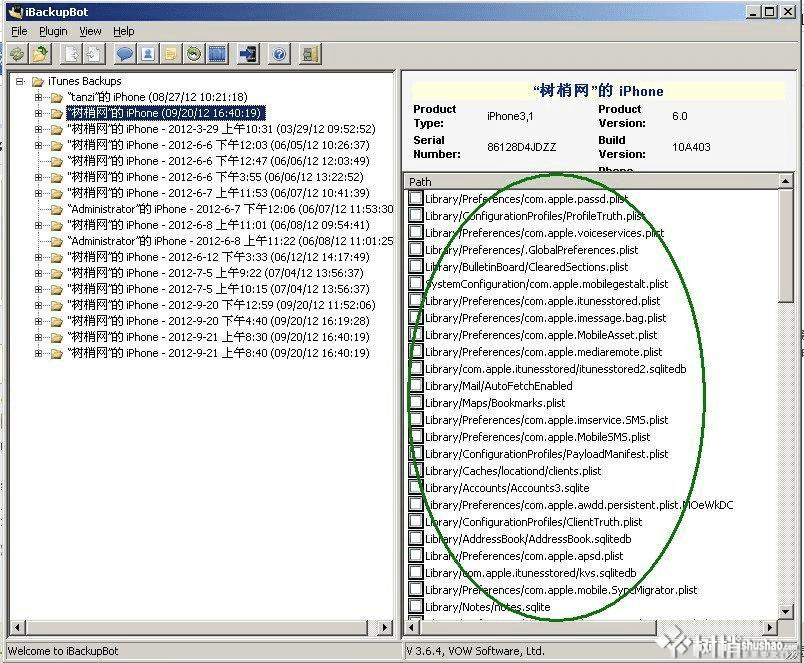This screenshot has width=804, height=663.
Task: Open the File menu
Action: point(19,31)
